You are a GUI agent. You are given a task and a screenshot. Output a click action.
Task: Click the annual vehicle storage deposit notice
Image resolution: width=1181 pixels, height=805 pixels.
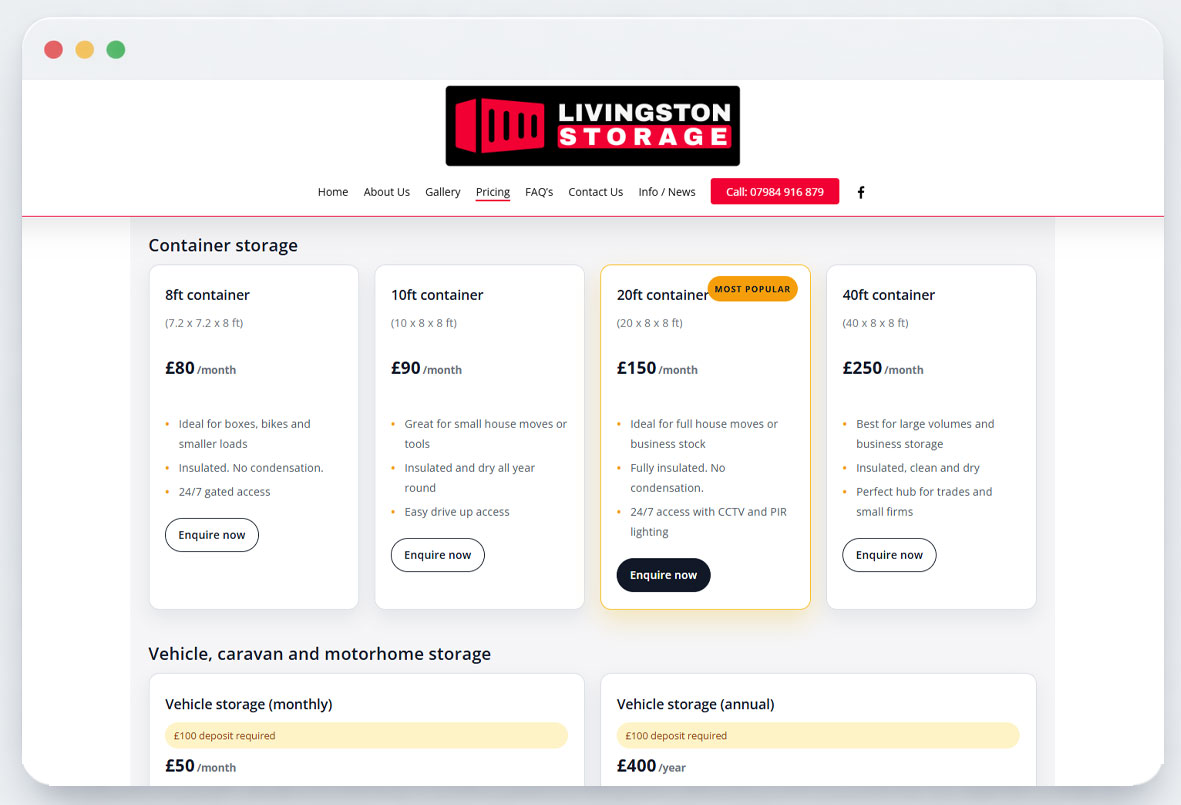tap(818, 736)
